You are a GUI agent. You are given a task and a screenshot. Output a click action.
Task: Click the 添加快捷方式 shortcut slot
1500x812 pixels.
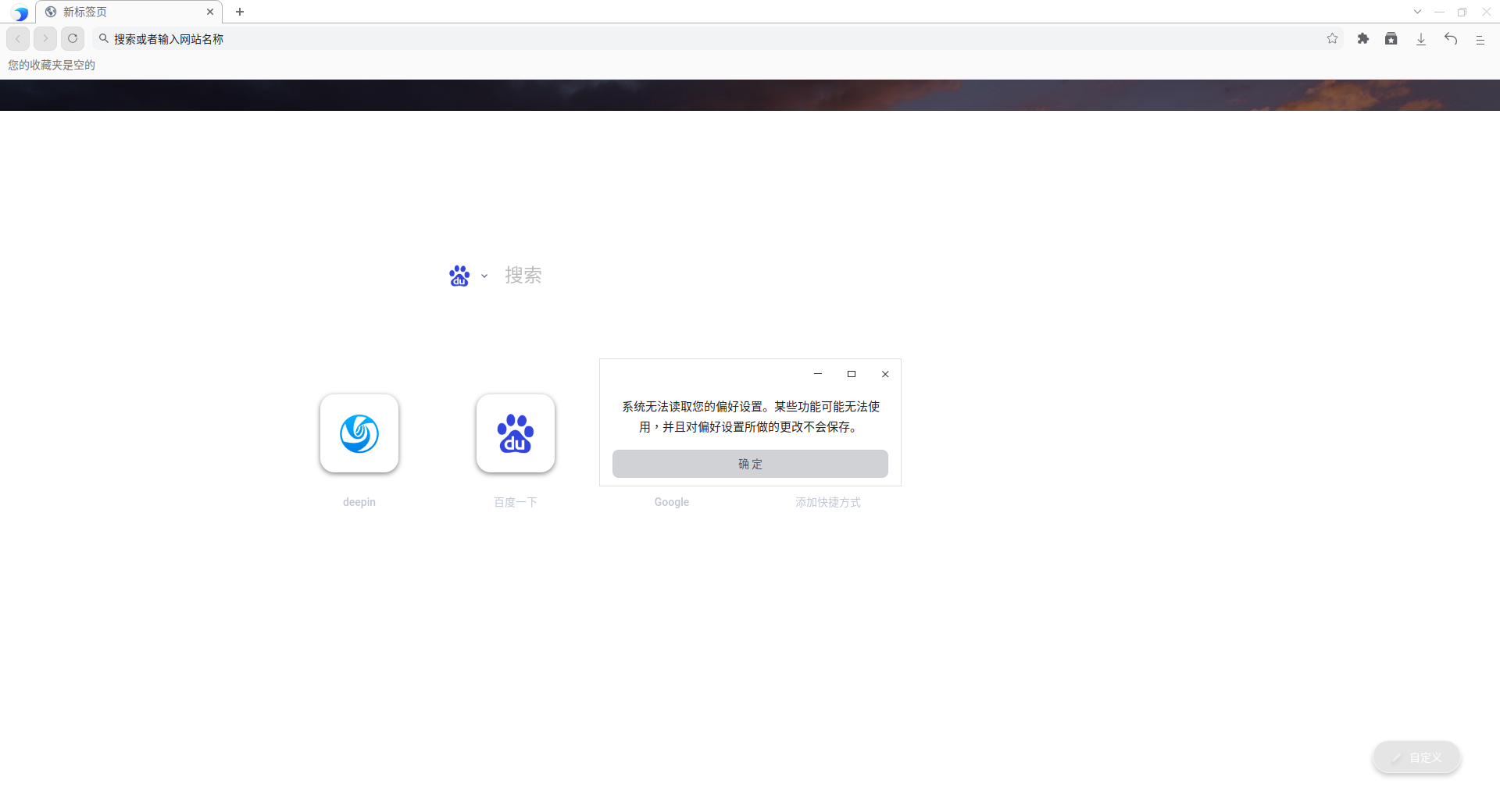click(x=828, y=502)
